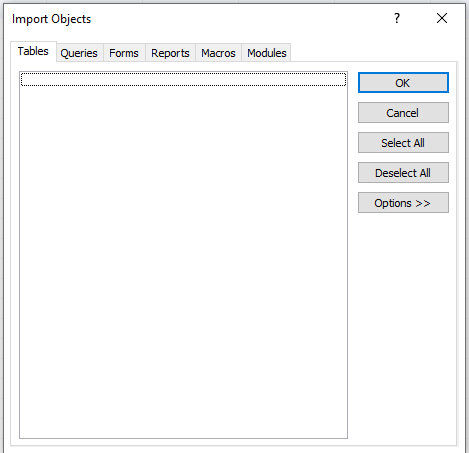Viewport: 469px width, 453px height.
Task: Select the Tables tab
Action: (x=33, y=51)
